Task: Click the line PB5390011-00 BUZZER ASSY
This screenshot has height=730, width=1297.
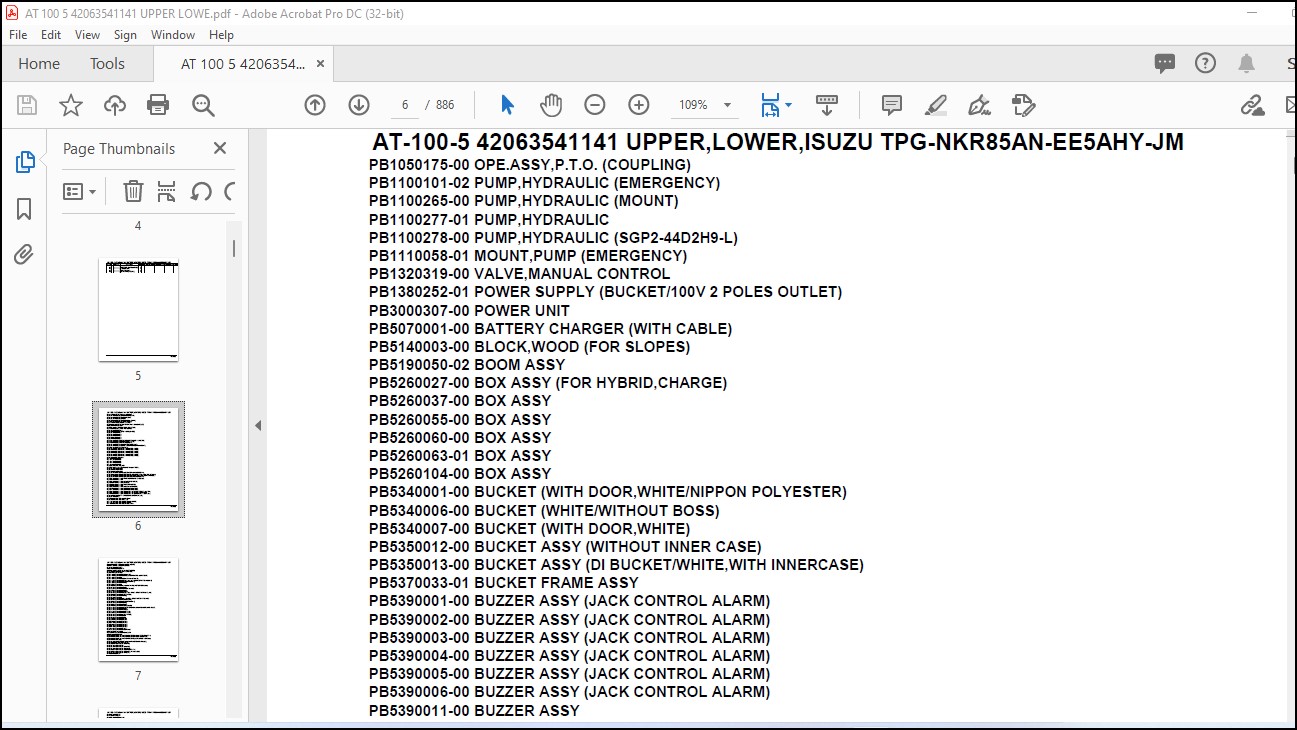Action: 474,711
